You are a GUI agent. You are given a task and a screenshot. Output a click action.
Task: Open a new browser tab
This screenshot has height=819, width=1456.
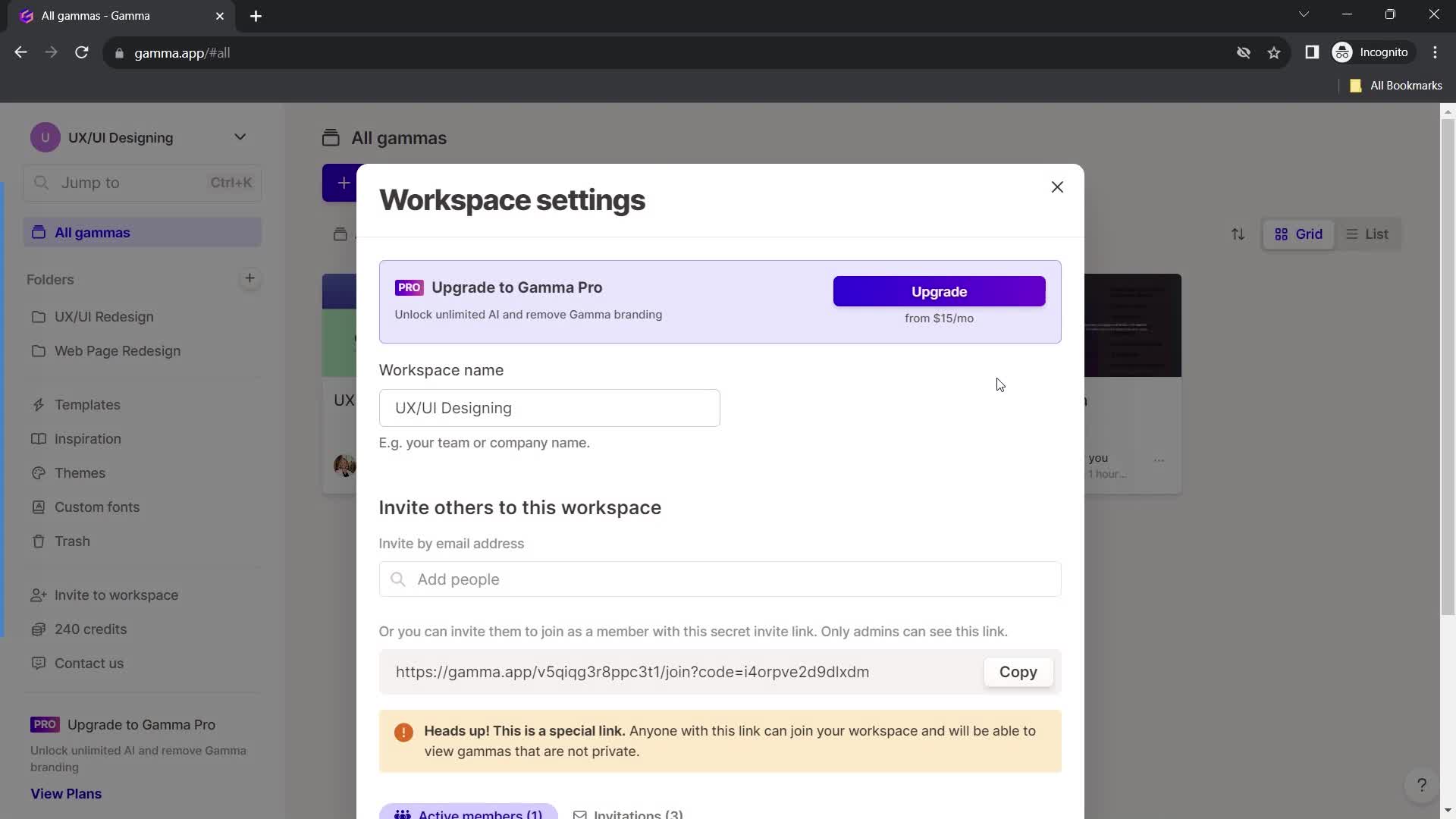pos(256,16)
